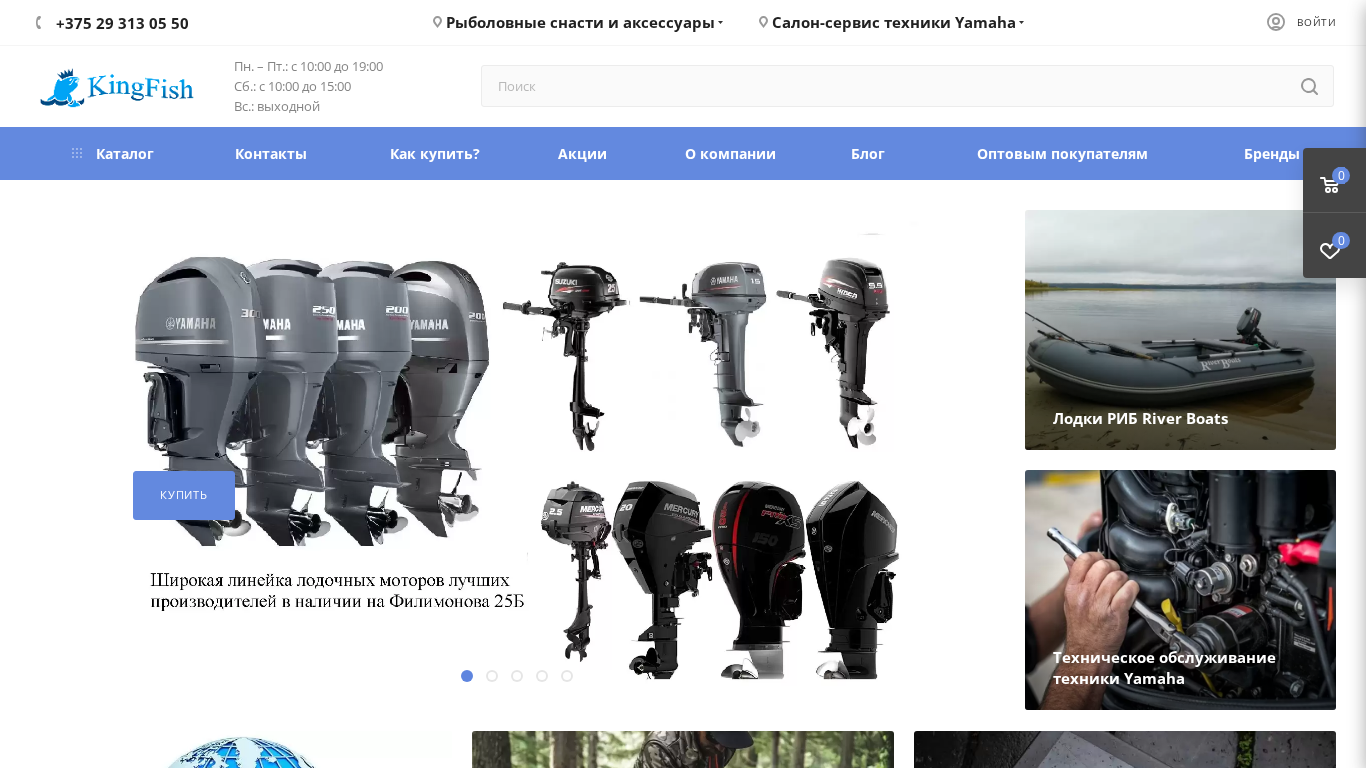Select the first slider dot
Image resolution: width=1366 pixels, height=768 pixels.
tap(467, 676)
